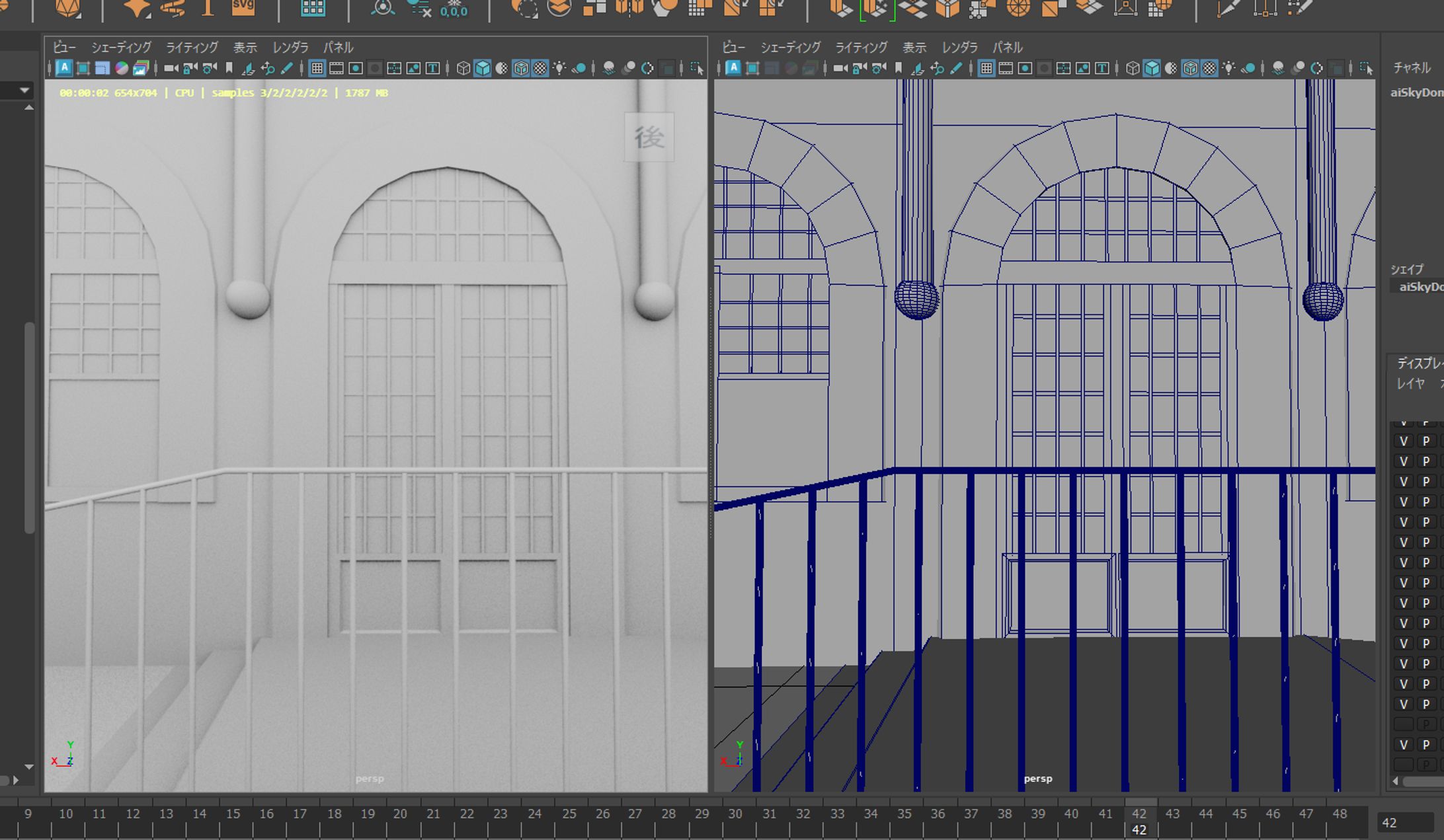Open the left viewport's パネル menu
The height and width of the screenshot is (840, 1444).
(338, 48)
